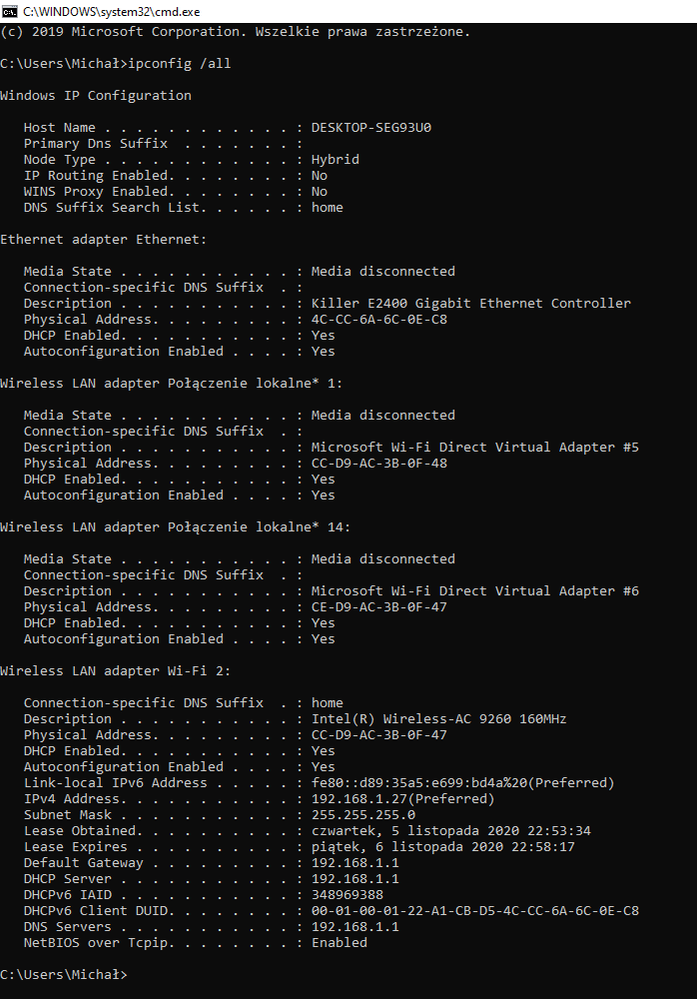This screenshot has height=999, width=697.
Task: Click Wi-Fi Direct Virtual Adapter #5 text
Action: point(474,448)
